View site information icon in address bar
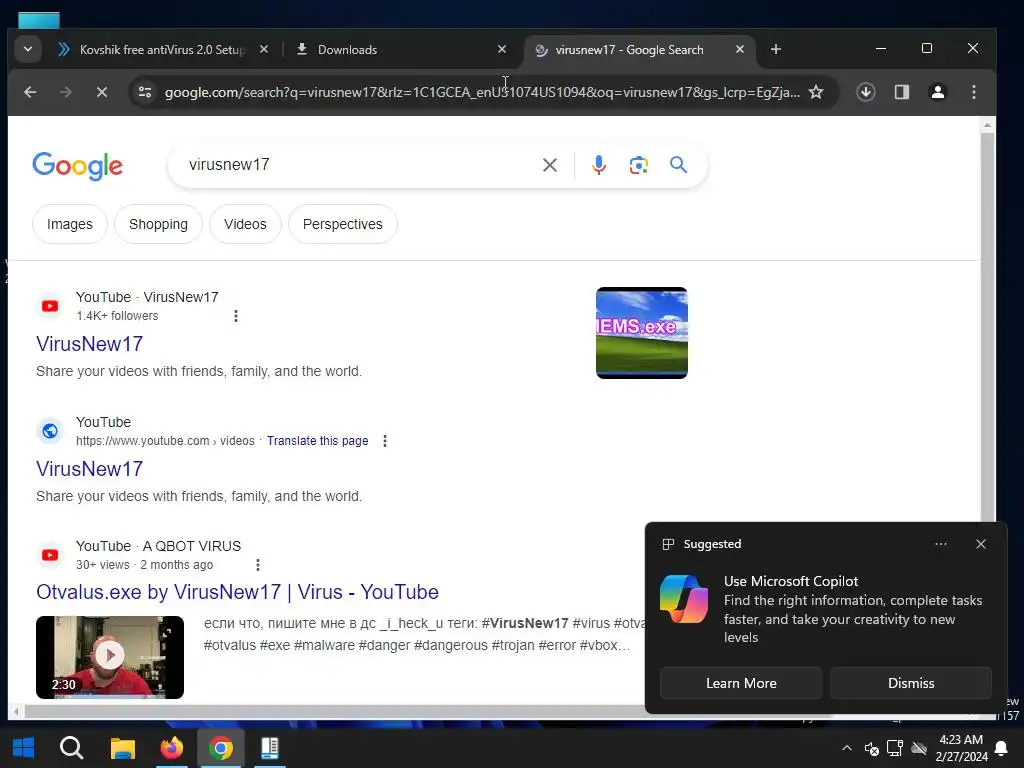Screen dimensions: 1024x768 point(145,92)
